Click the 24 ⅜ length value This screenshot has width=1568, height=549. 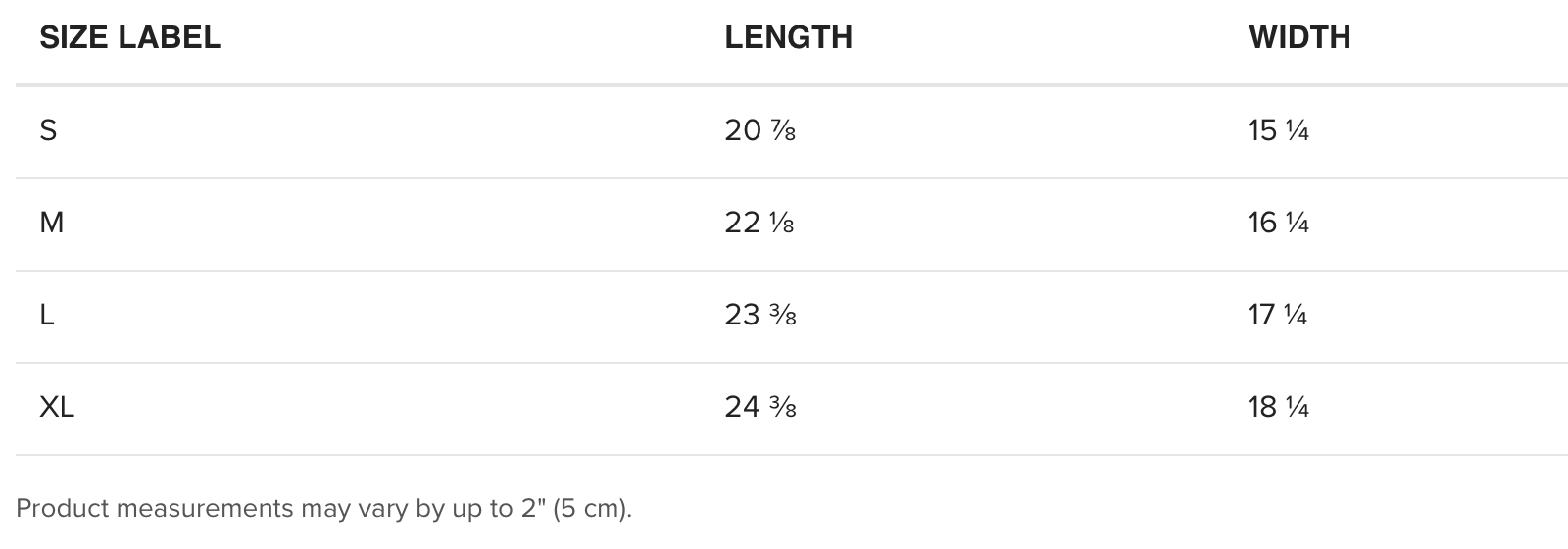click(760, 406)
